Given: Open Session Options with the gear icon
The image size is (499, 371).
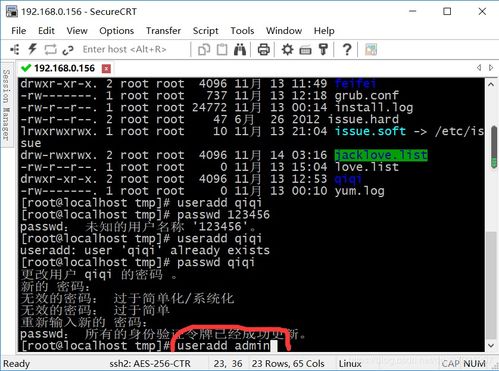Looking at the screenshot, I should (x=287, y=50).
